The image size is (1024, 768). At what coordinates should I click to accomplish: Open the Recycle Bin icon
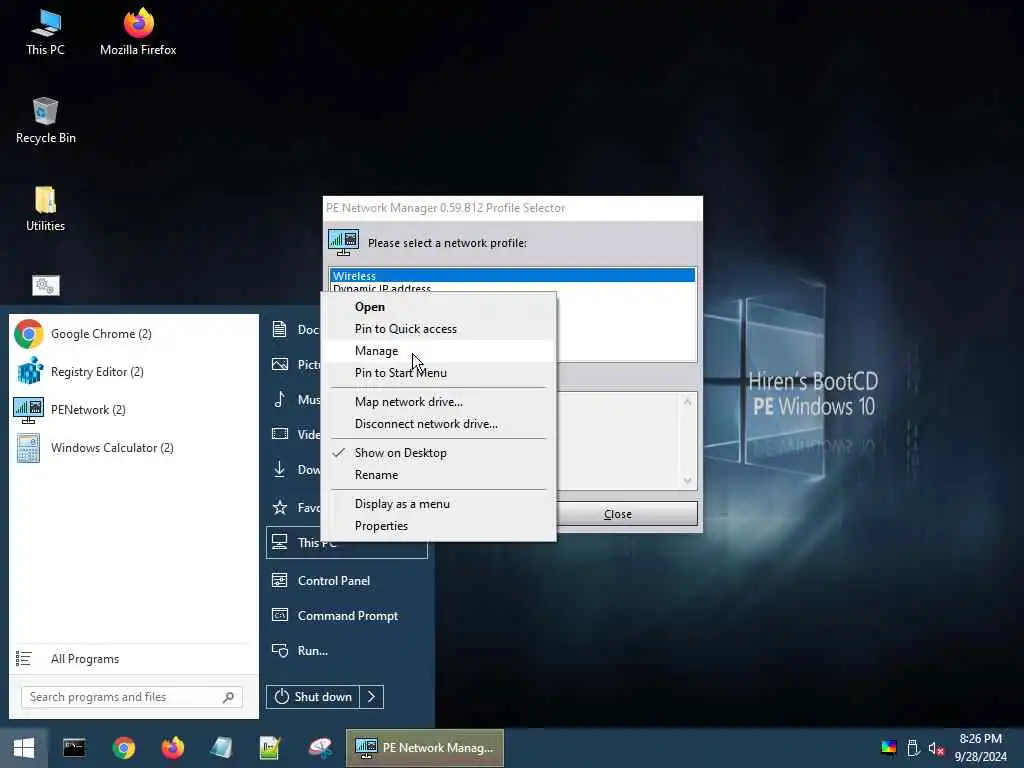[45, 121]
